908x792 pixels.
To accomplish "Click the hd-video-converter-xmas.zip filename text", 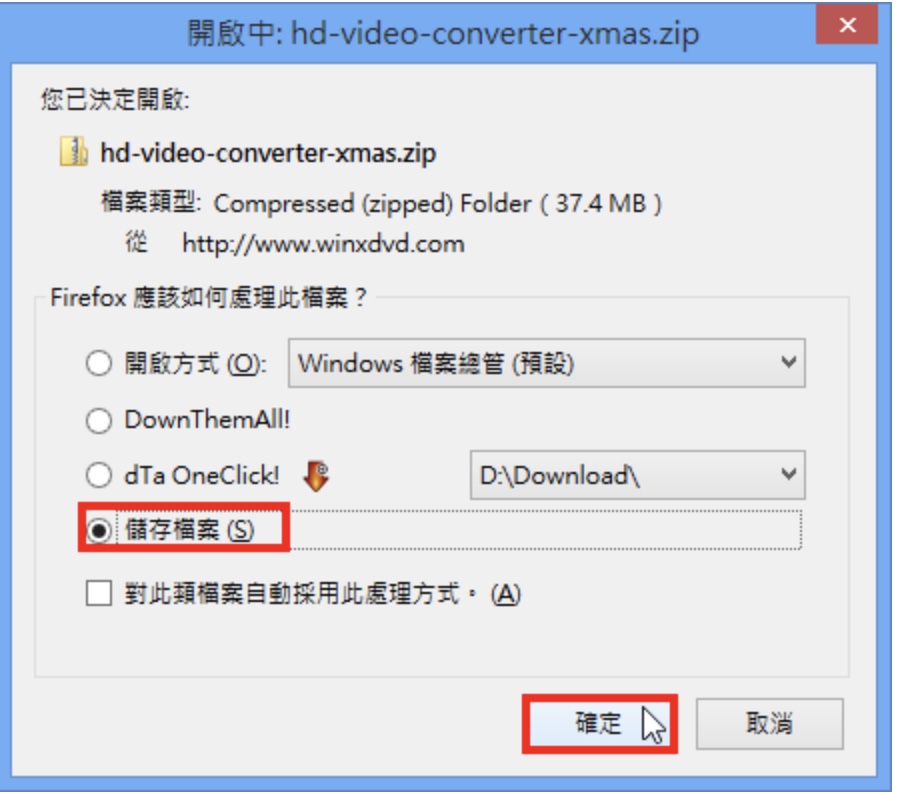I will 268,153.
